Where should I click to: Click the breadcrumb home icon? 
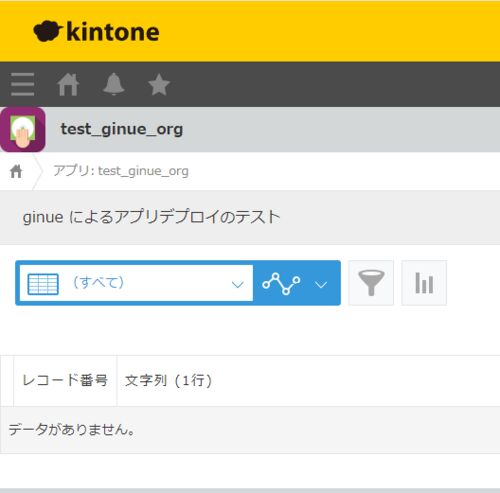click(x=16, y=171)
